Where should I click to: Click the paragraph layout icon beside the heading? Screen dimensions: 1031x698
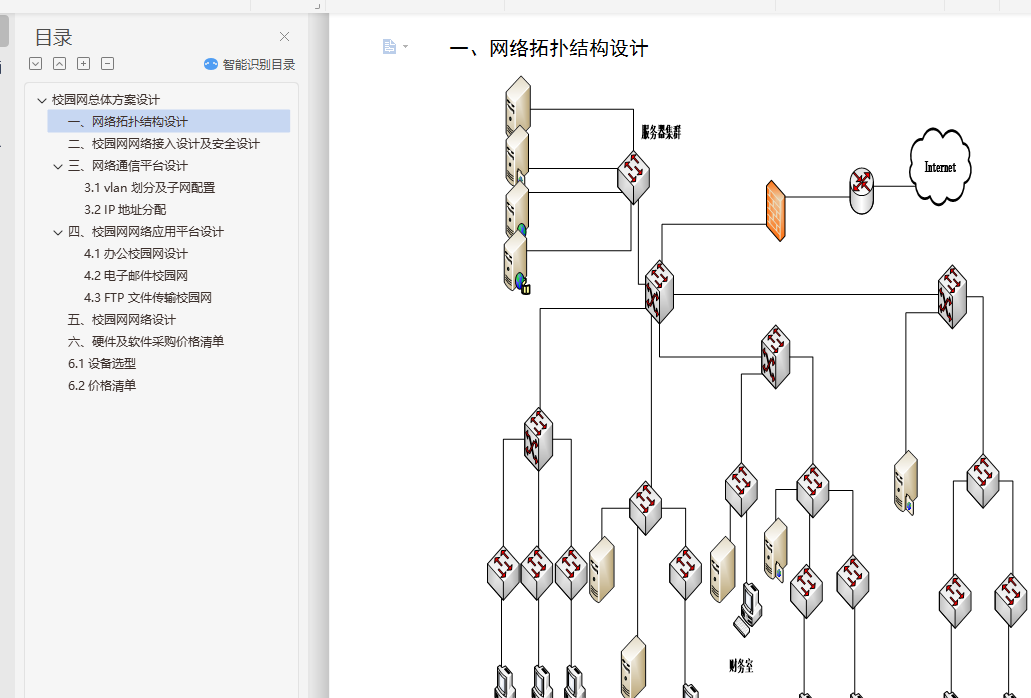pyautogui.click(x=389, y=47)
